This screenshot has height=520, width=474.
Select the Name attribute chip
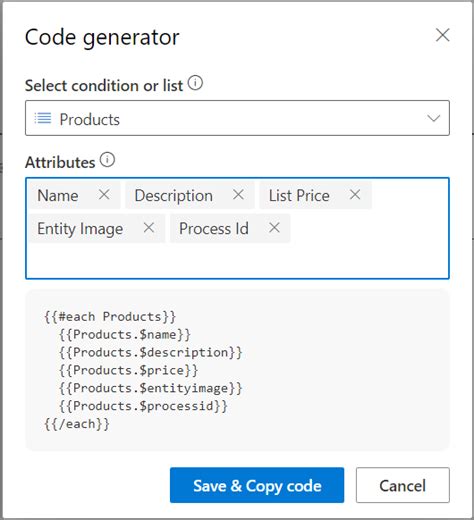[x=58, y=195]
